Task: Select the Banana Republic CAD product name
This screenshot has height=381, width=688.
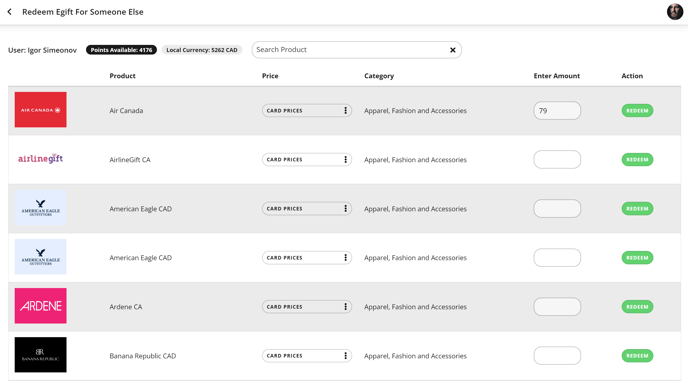Action: (x=143, y=356)
